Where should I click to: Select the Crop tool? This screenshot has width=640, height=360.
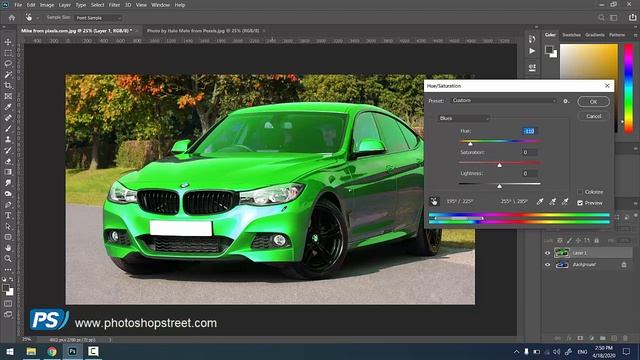[x=8, y=85]
